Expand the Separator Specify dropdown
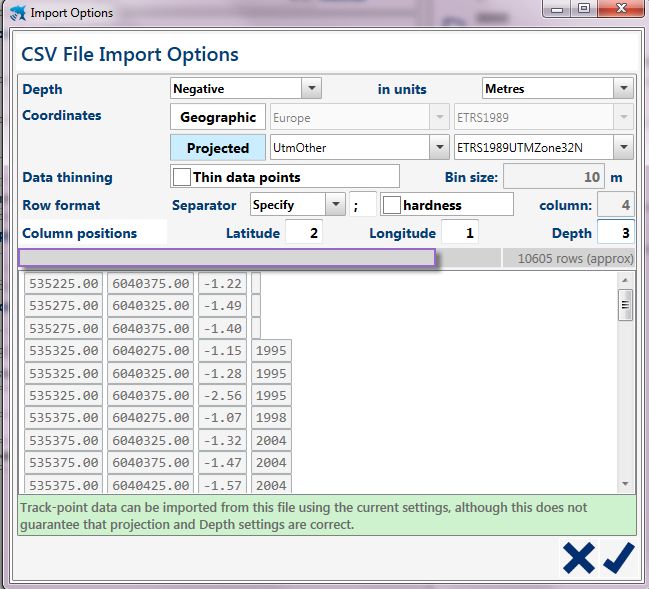The height and width of the screenshot is (589, 649). [334, 205]
